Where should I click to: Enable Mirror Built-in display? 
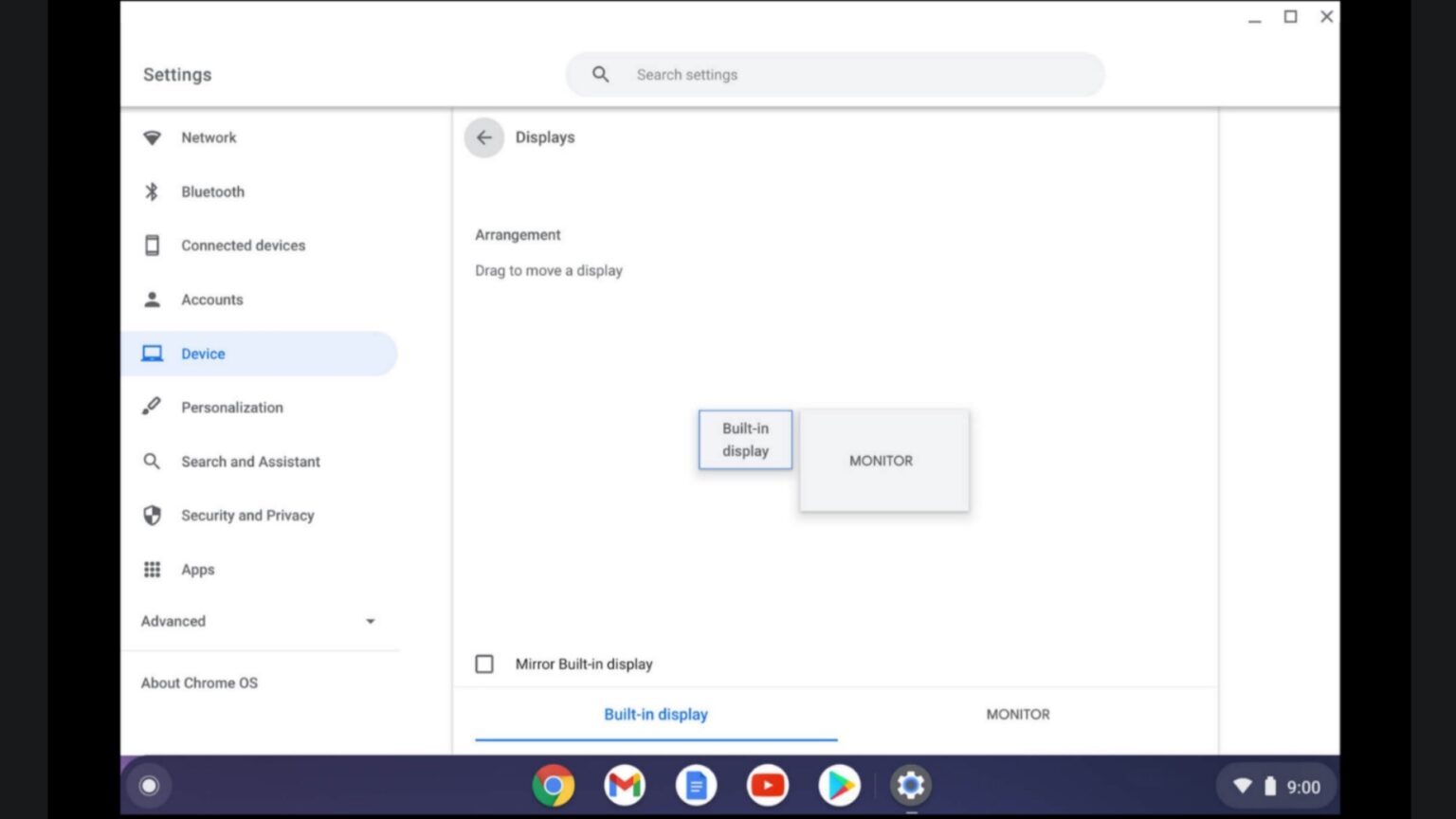[484, 664]
